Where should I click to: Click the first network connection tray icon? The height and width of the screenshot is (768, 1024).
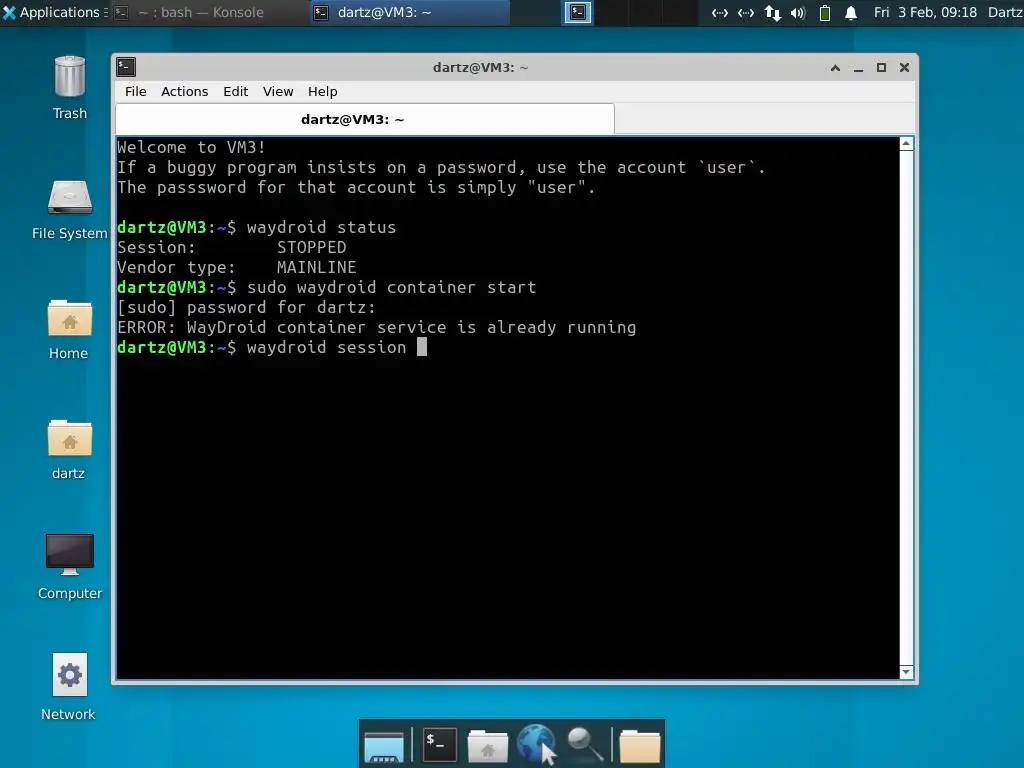[720, 12]
